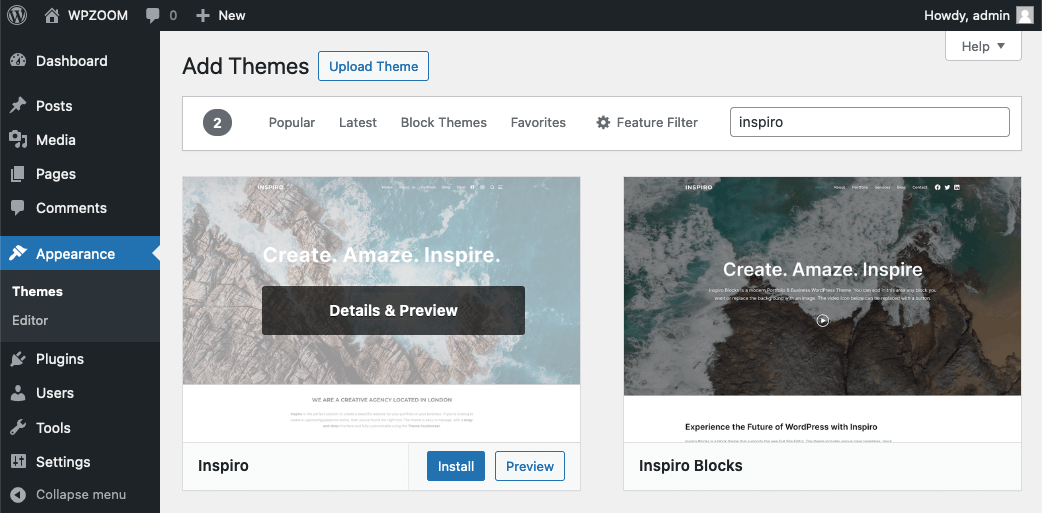Click the results count badge 2
The width and height of the screenshot is (1042, 513).
(217, 122)
